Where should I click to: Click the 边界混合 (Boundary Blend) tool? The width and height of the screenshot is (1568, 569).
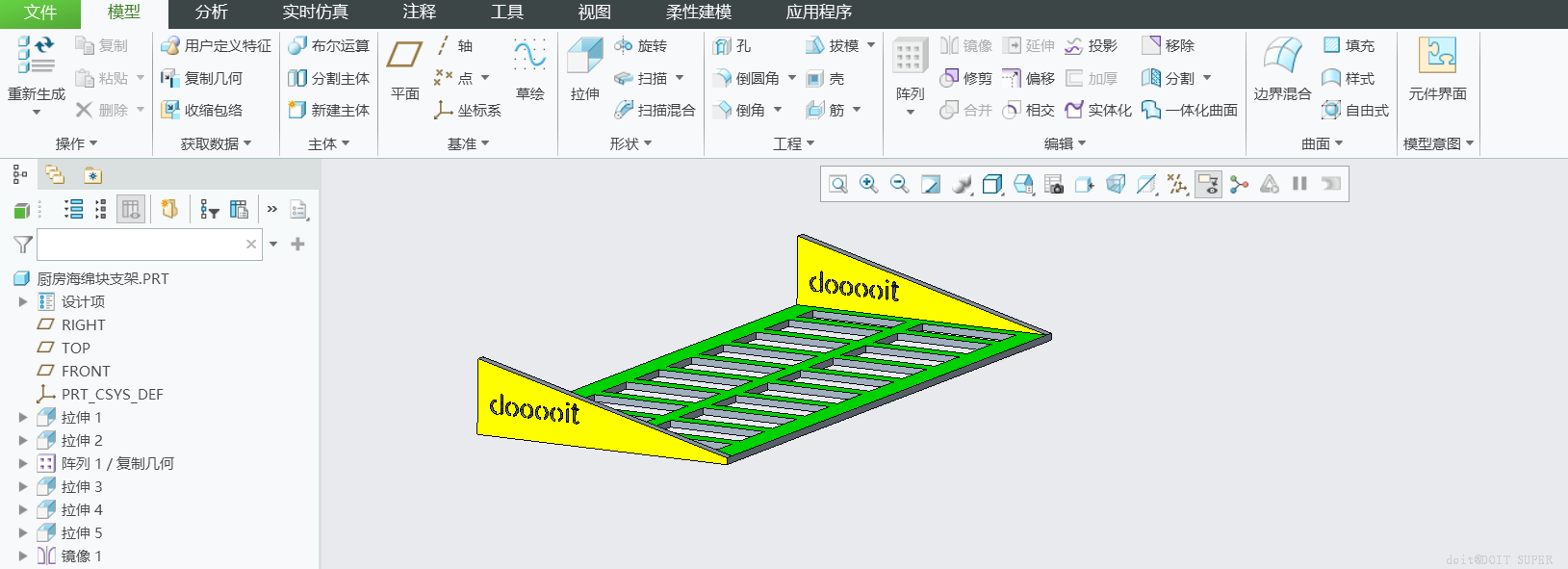click(x=1282, y=68)
